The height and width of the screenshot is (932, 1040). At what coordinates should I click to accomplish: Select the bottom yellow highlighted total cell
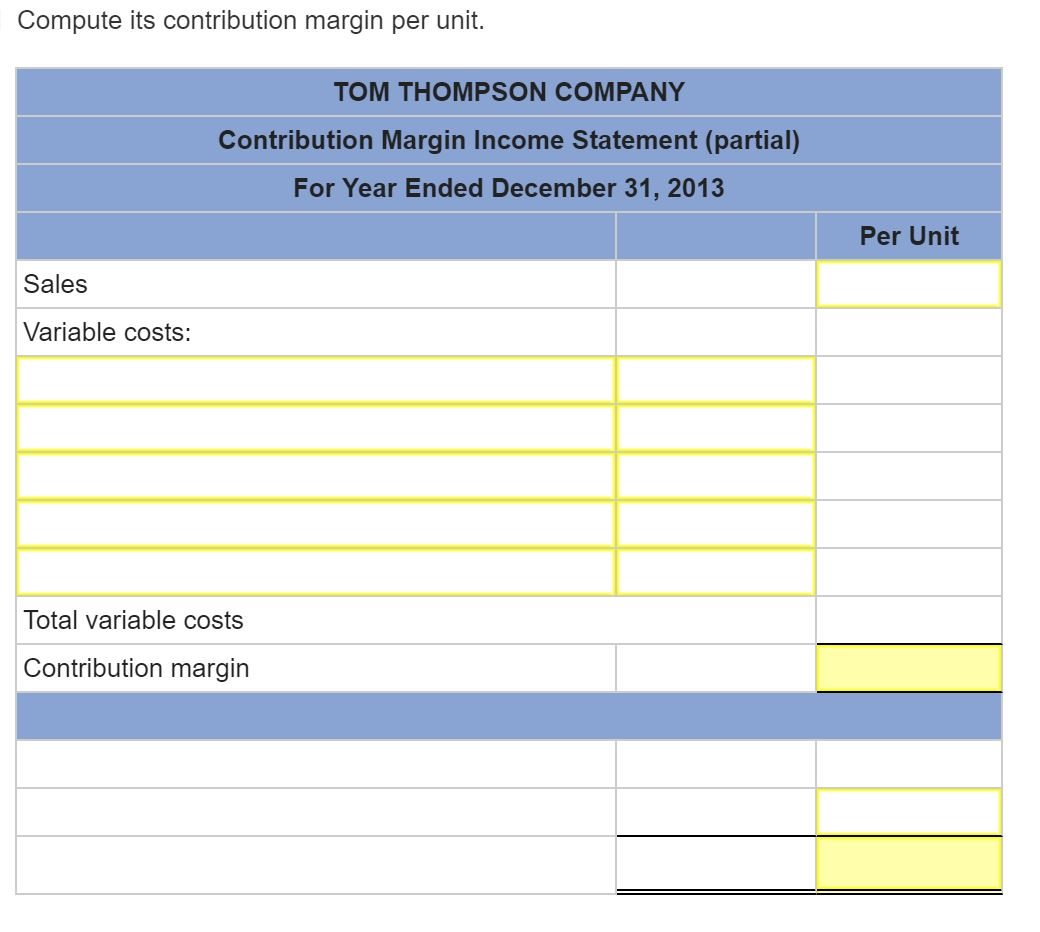click(908, 864)
